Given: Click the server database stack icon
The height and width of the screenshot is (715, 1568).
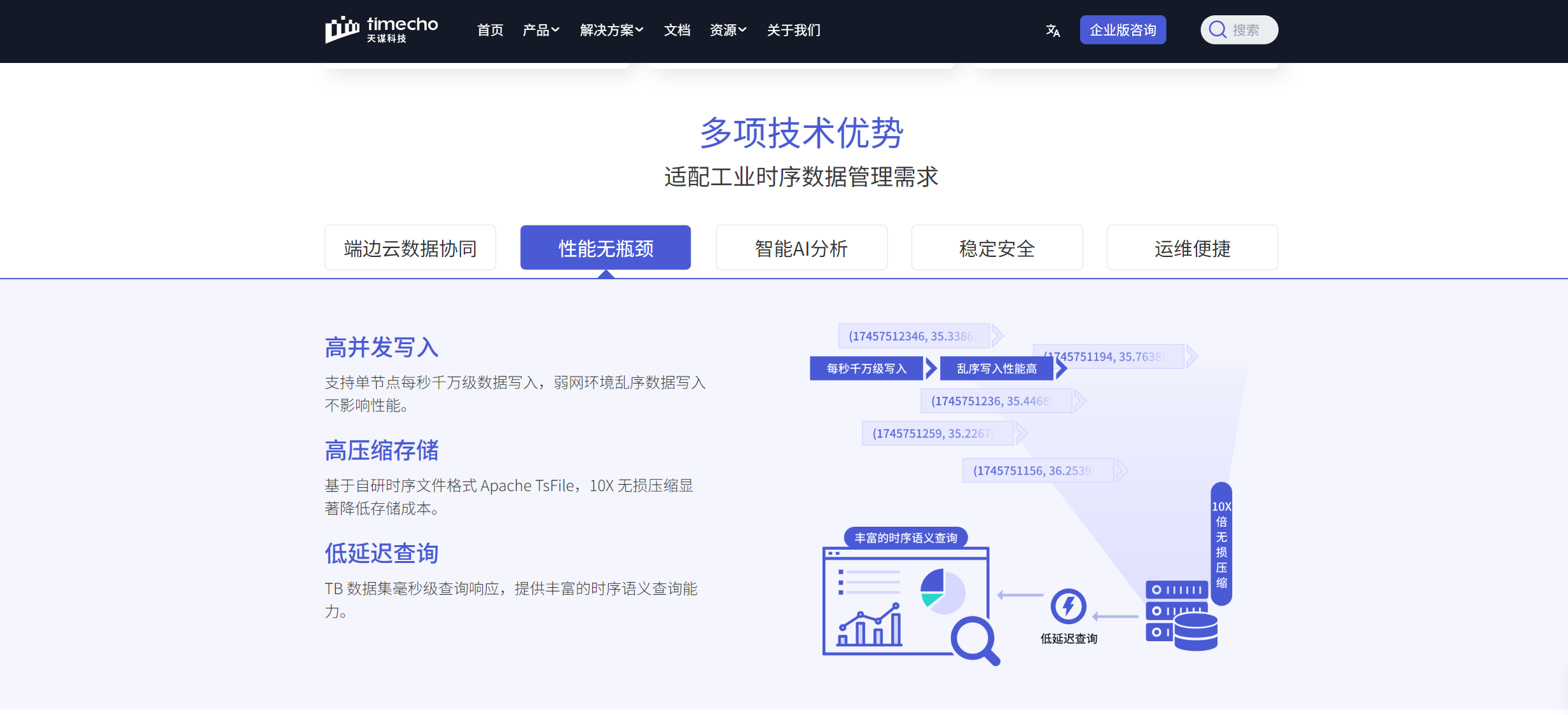Looking at the screenshot, I should pyautogui.click(x=1181, y=615).
